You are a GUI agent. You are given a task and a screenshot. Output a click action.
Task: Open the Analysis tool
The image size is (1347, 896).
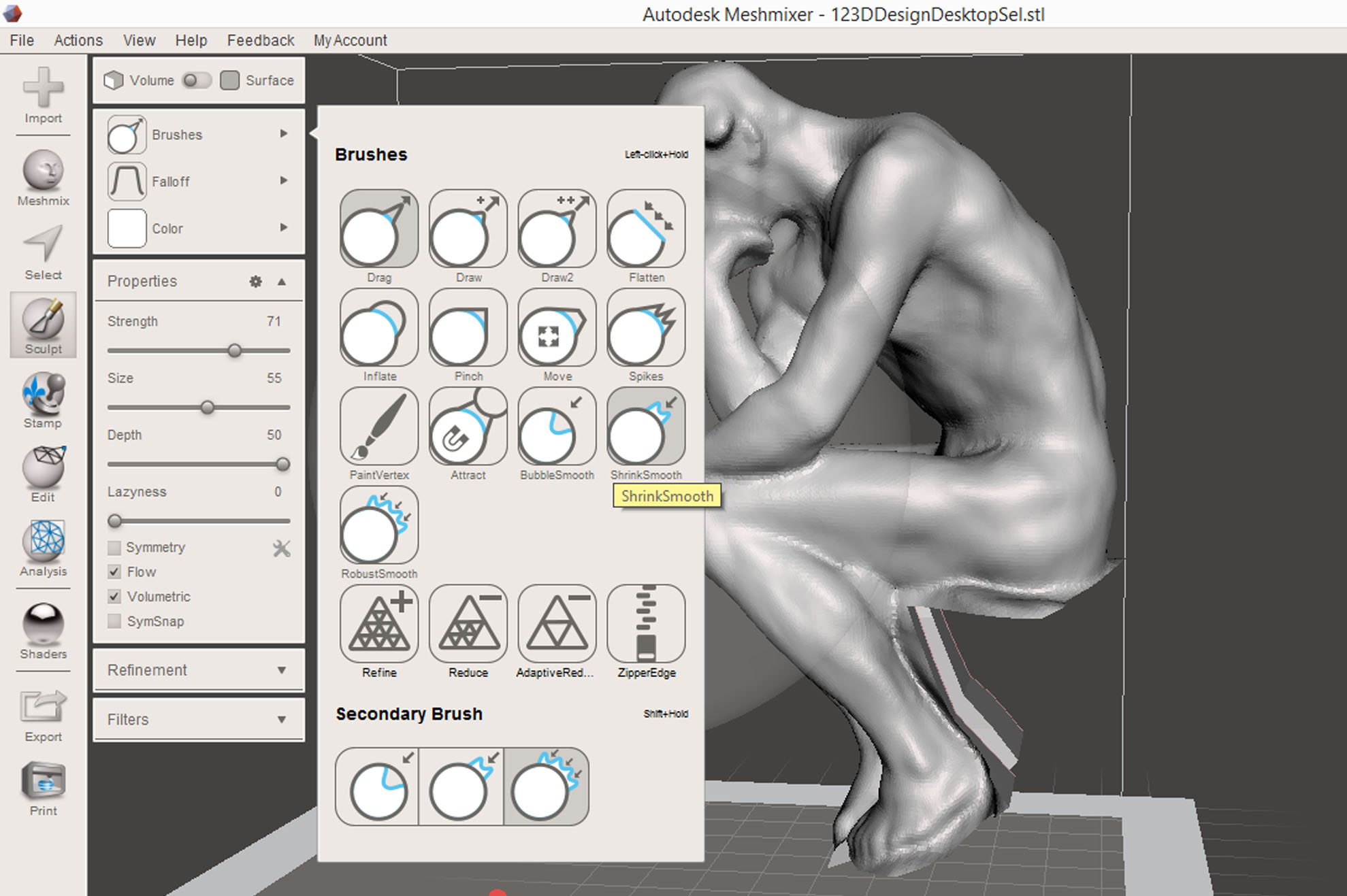tap(43, 548)
